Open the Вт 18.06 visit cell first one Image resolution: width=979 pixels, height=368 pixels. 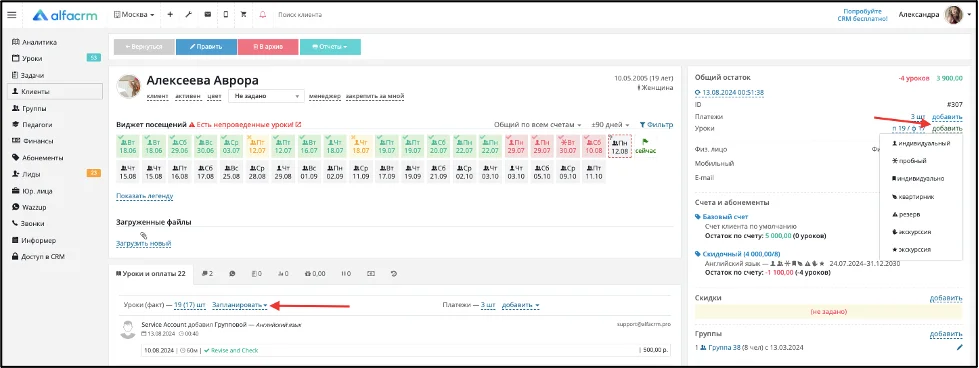click(128, 146)
